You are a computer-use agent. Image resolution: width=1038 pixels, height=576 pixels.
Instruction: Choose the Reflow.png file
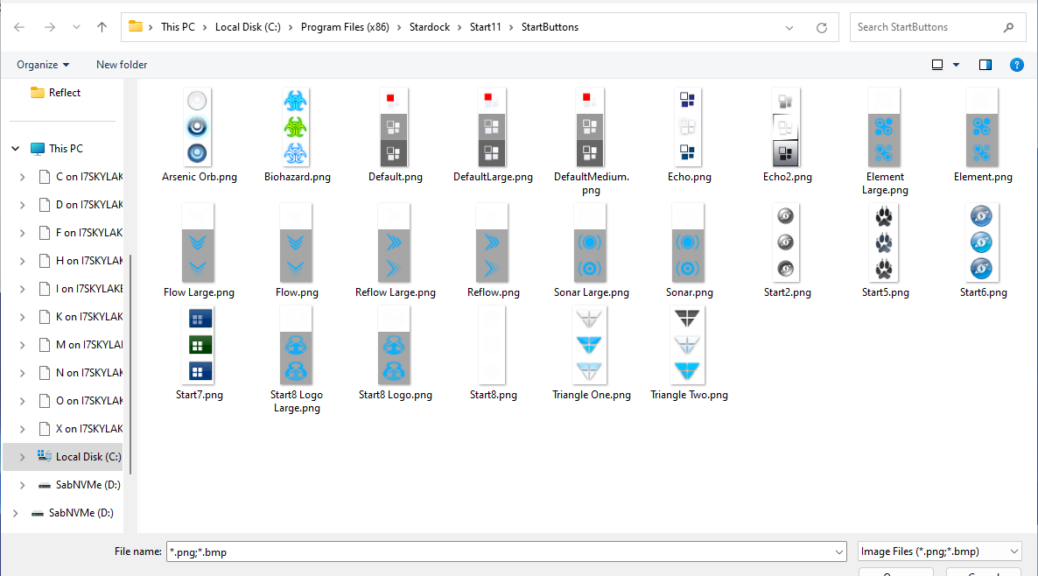tap(491, 243)
